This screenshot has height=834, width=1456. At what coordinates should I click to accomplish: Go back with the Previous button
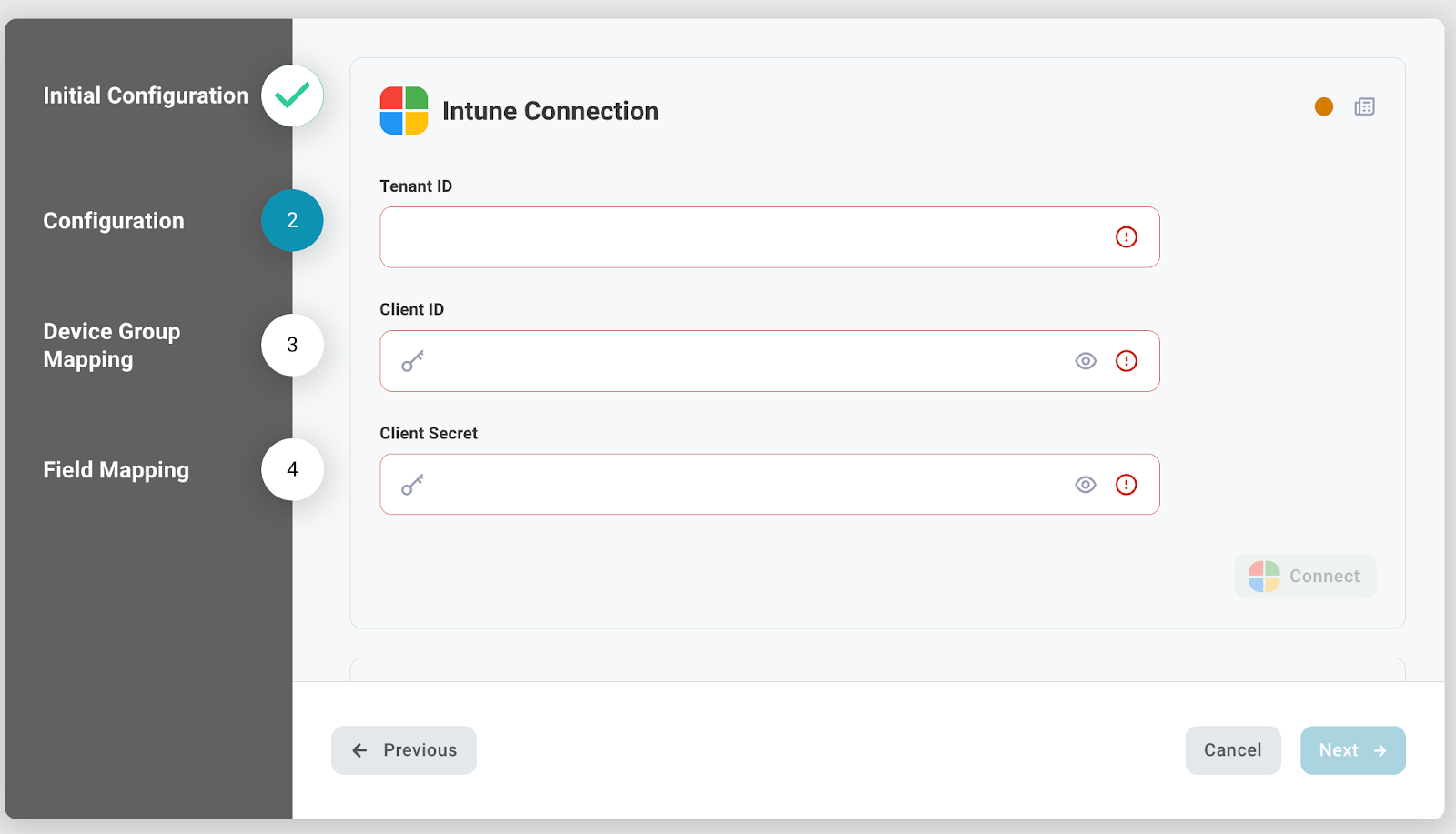point(404,750)
